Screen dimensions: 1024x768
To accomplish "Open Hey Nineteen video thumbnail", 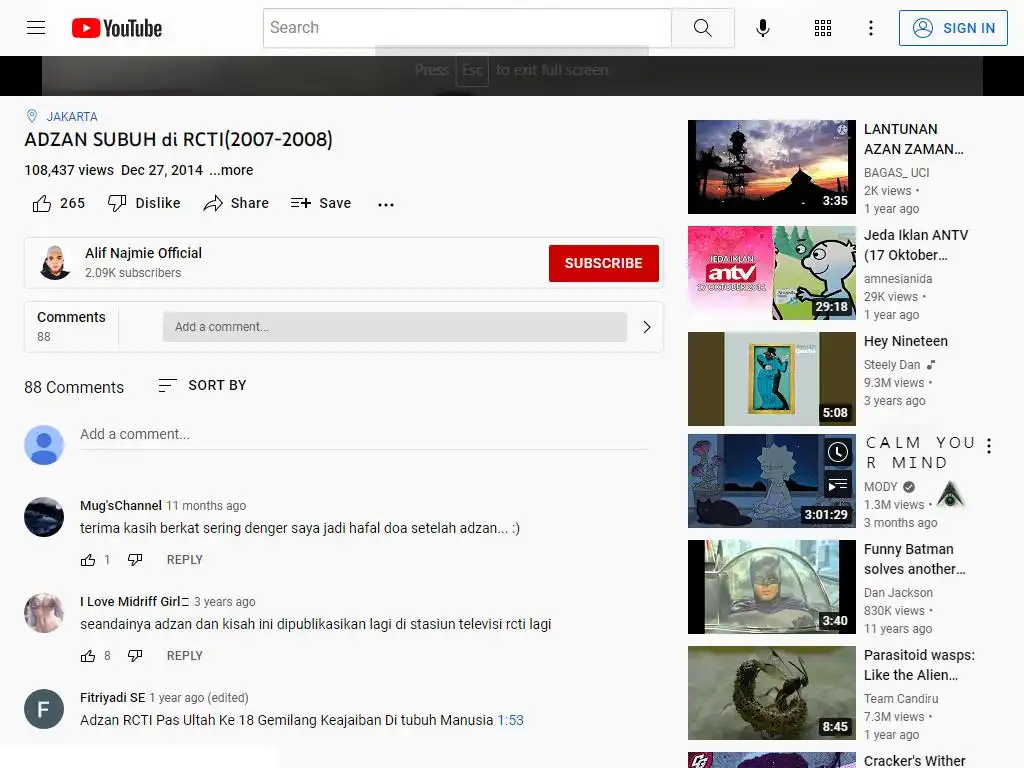I will (x=771, y=379).
